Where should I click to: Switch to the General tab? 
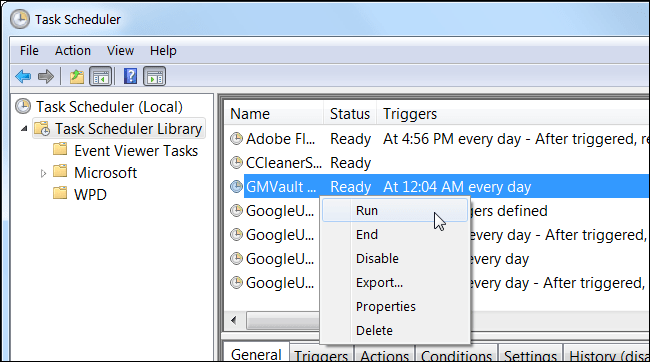(x=256, y=353)
